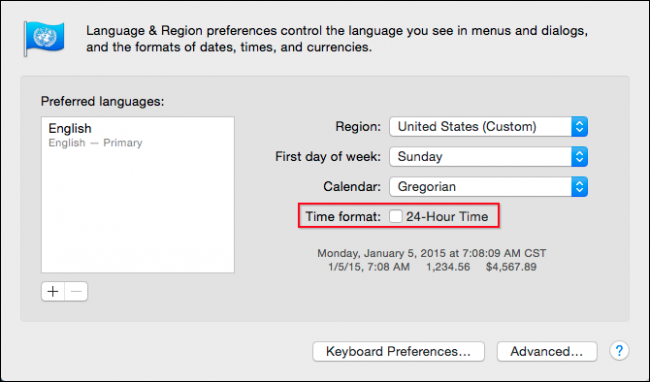Select English in preferred languages list
The width and height of the screenshot is (650, 382).
click(x=70, y=128)
